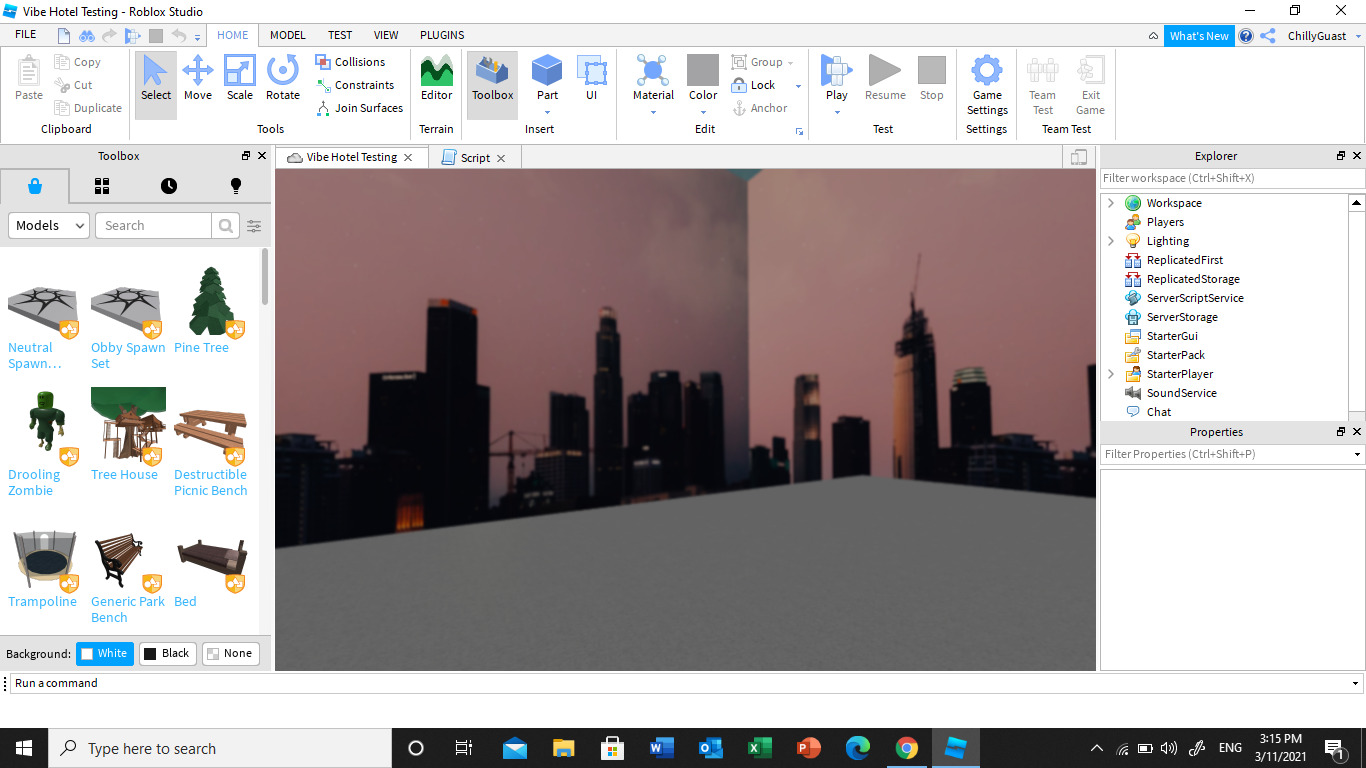Open Game Settings

tap(987, 85)
